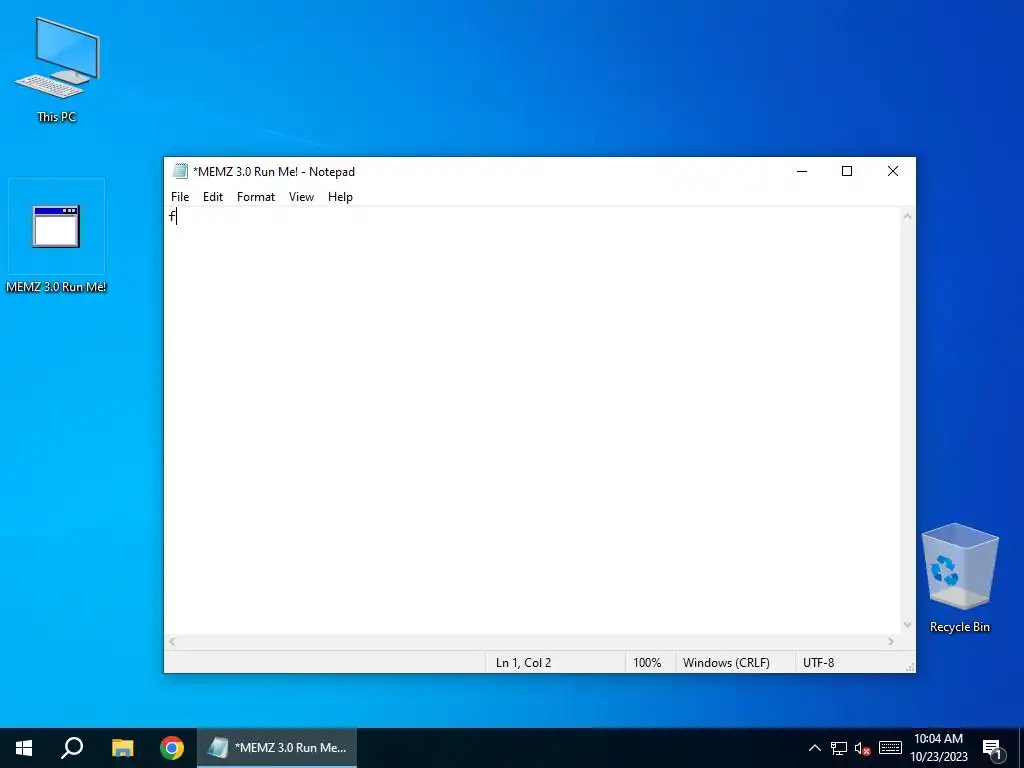Viewport: 1024px width, 768px height.
Task: Show hidden system tray icons
Action: tap(814, 748)
